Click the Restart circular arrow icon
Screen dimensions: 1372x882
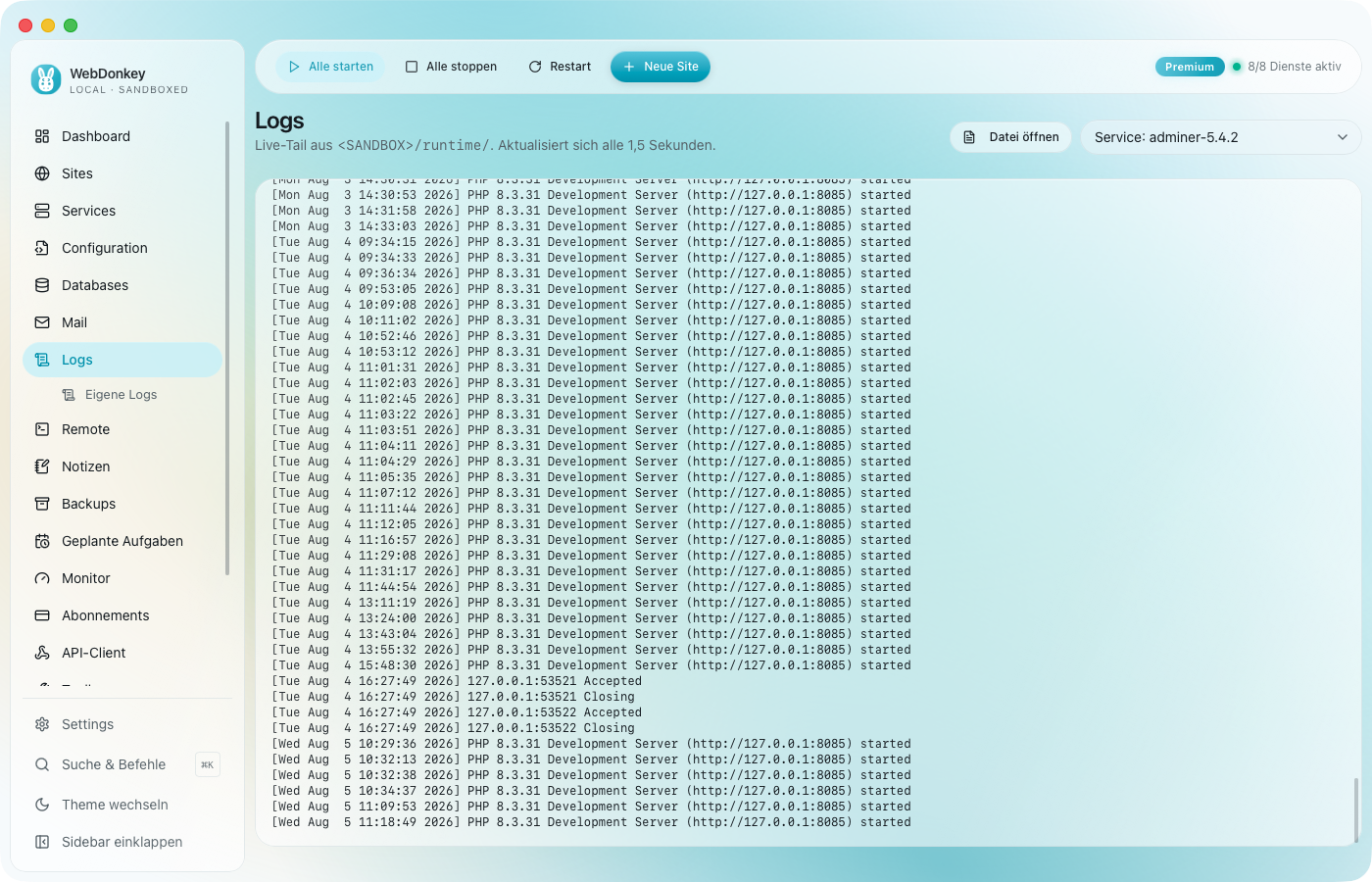[535, 67]
